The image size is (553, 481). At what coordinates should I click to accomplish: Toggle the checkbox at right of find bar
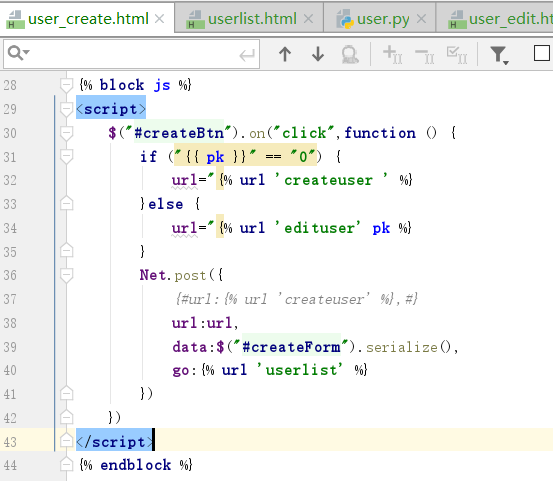(x=542, y=53)
